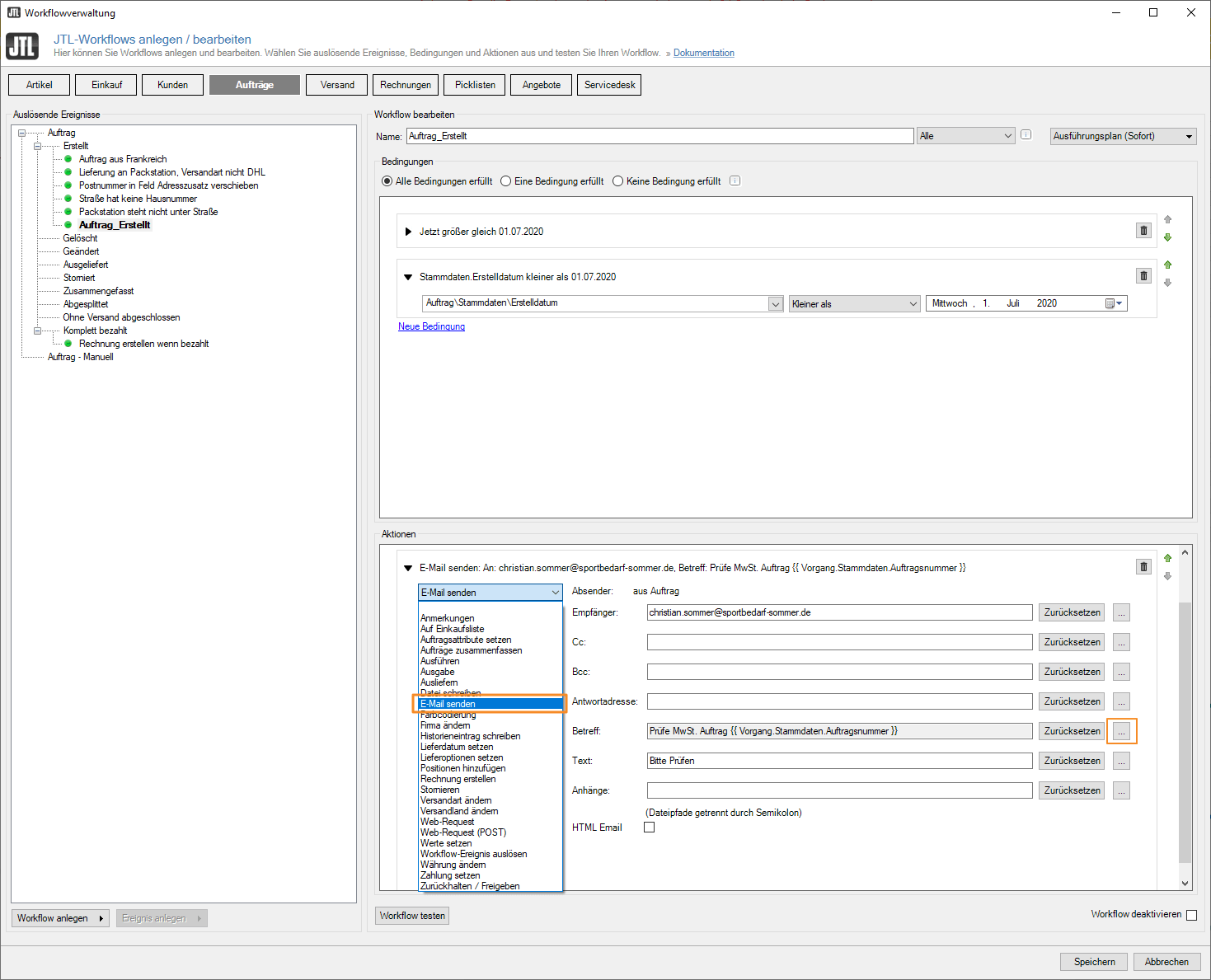Click the JTL logo in the header
Viewport: 1211px width, 980px height.
(22, 46)
